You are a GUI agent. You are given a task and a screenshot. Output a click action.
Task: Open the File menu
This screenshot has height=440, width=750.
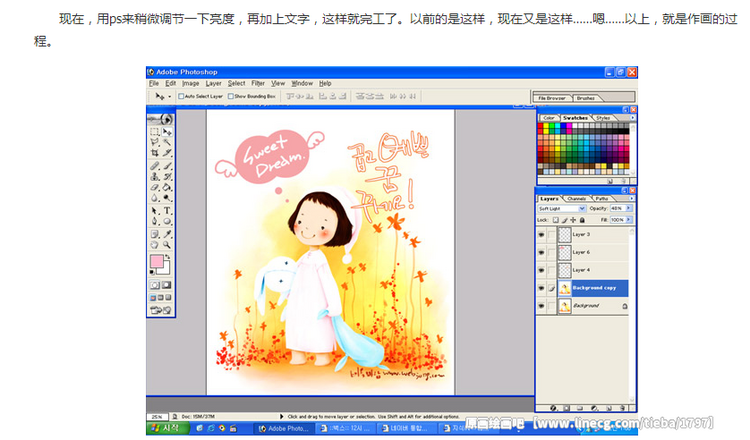coord(154,83)
